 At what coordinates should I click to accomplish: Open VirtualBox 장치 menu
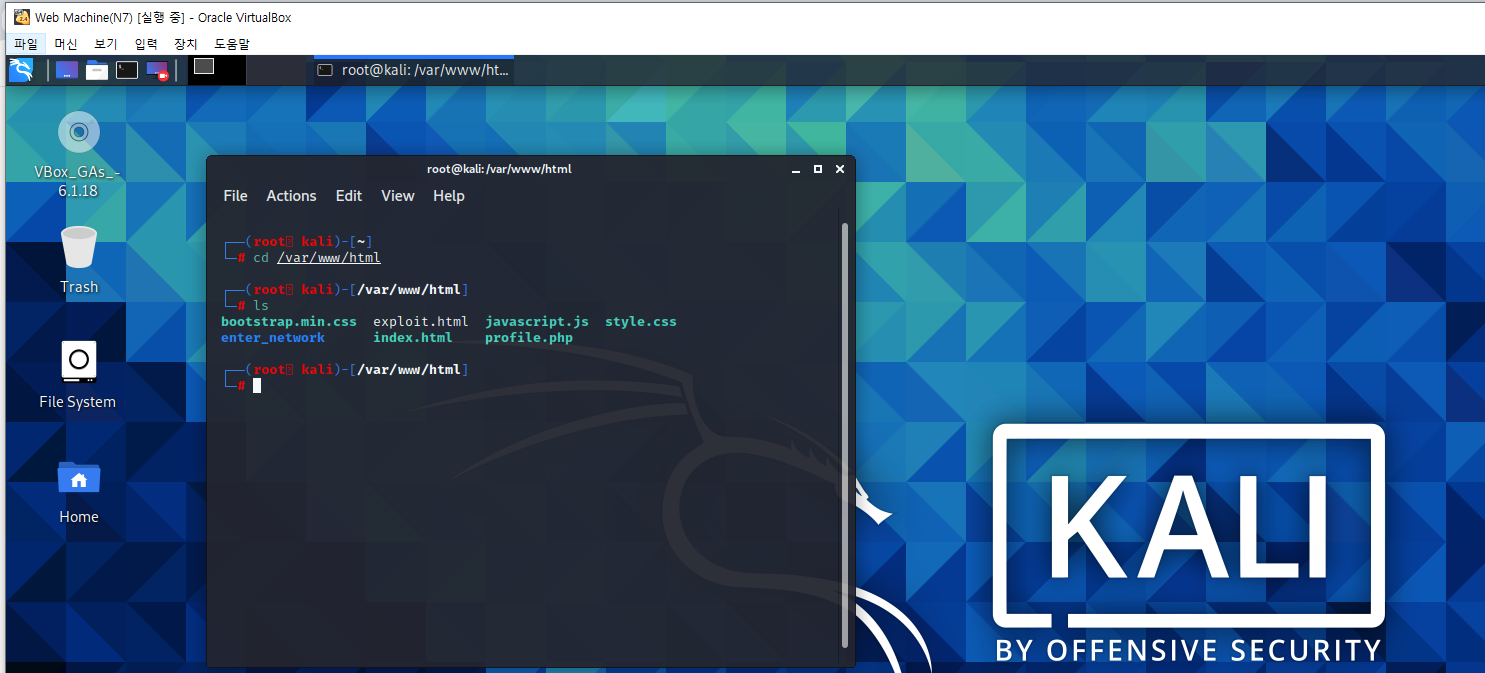coord(186,44)
